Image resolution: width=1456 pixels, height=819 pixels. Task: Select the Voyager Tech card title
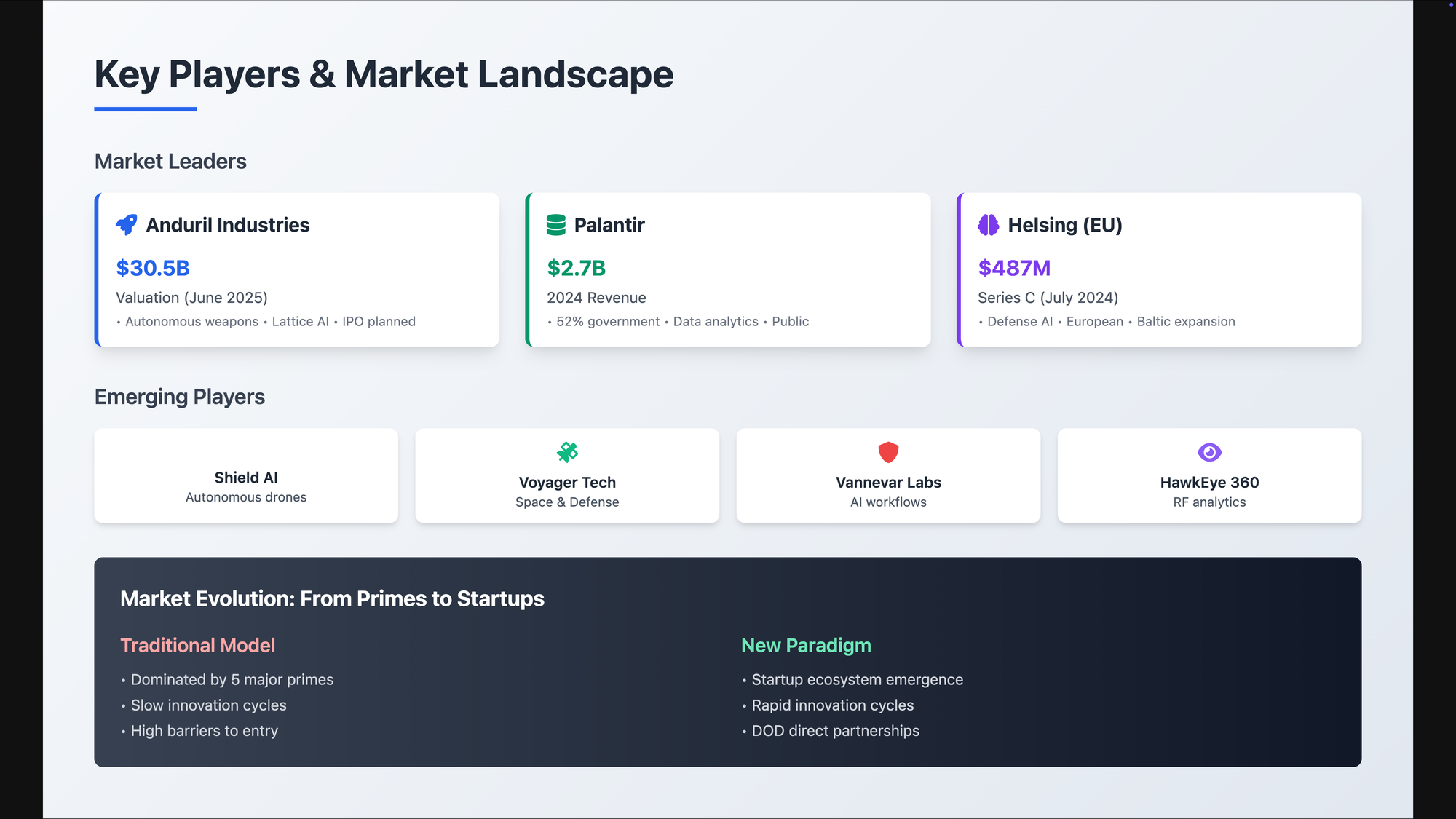coord(567,482)
